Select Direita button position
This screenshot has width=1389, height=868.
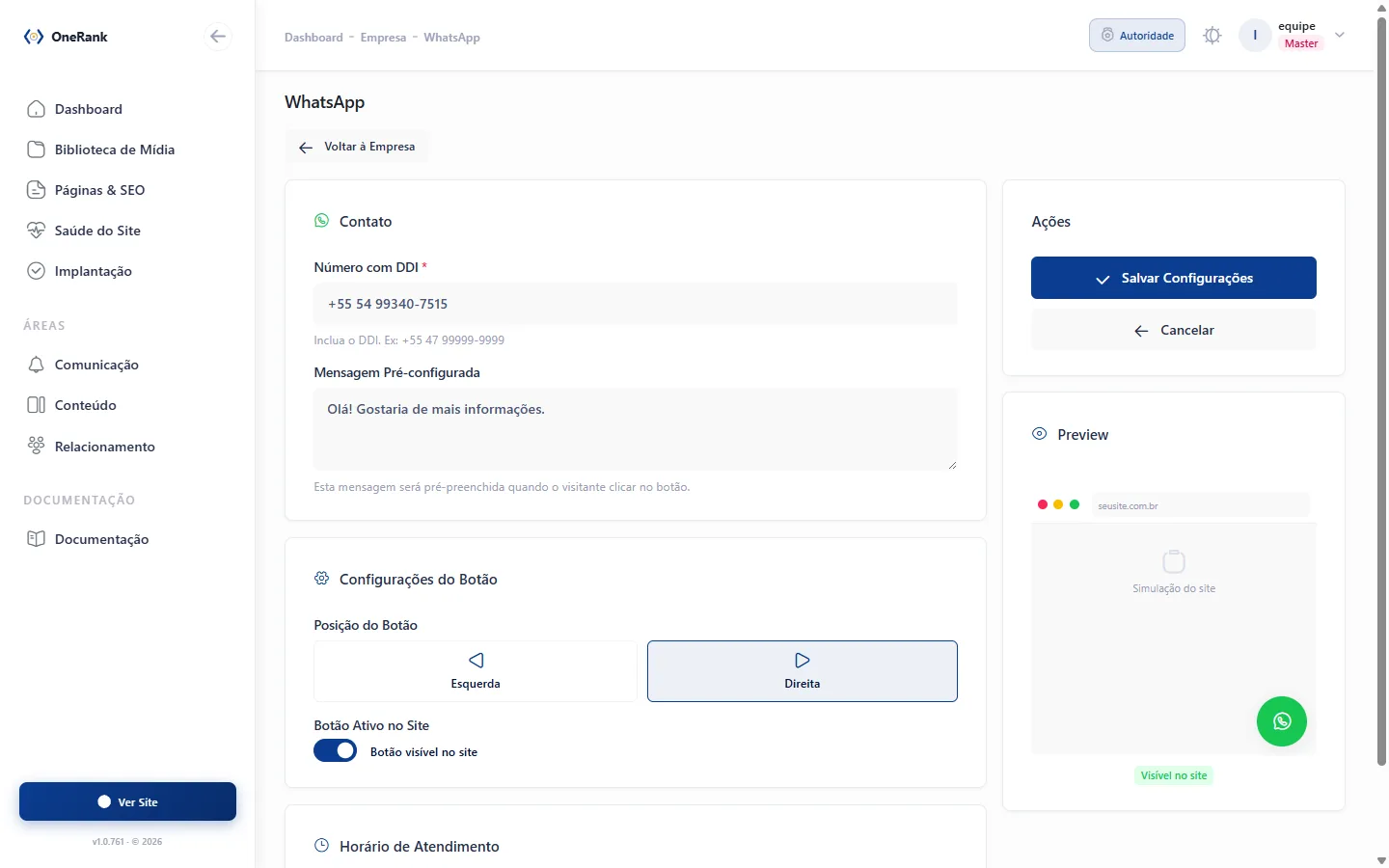coord(803,671)
